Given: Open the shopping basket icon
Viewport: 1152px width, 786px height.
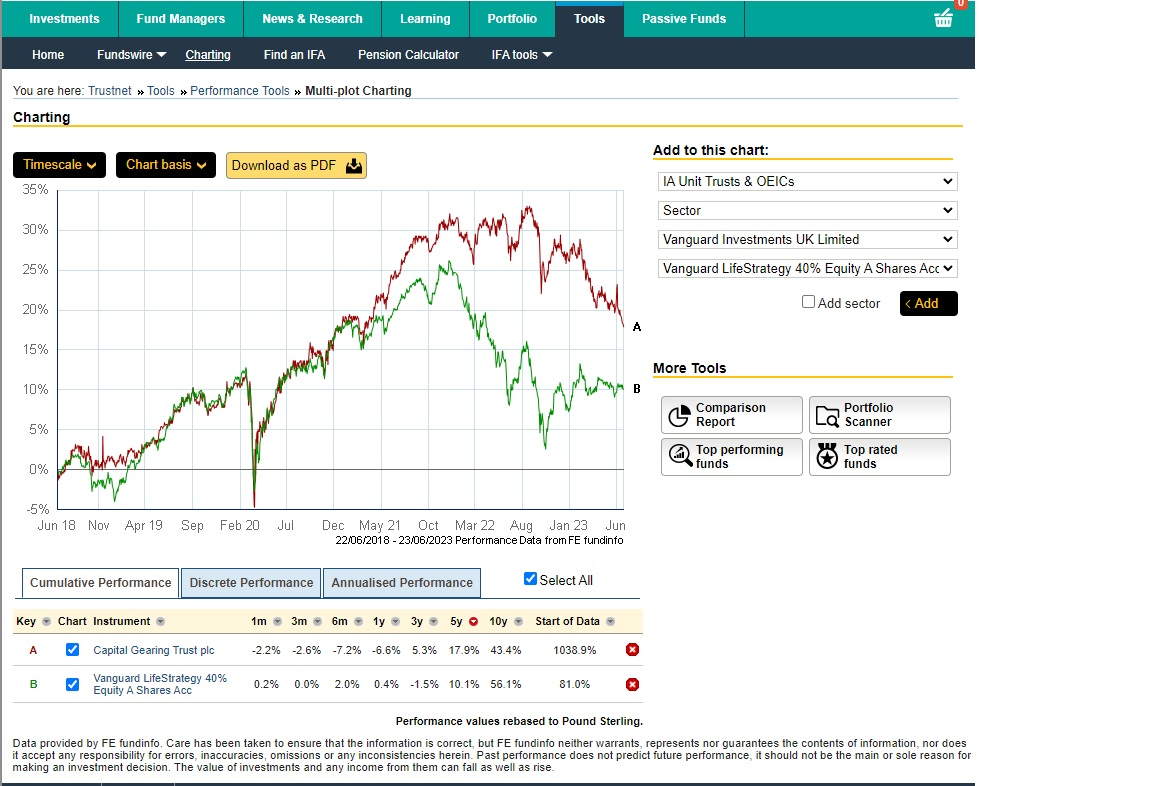Looking at the screenshot, I should click(x=943, y=18).
